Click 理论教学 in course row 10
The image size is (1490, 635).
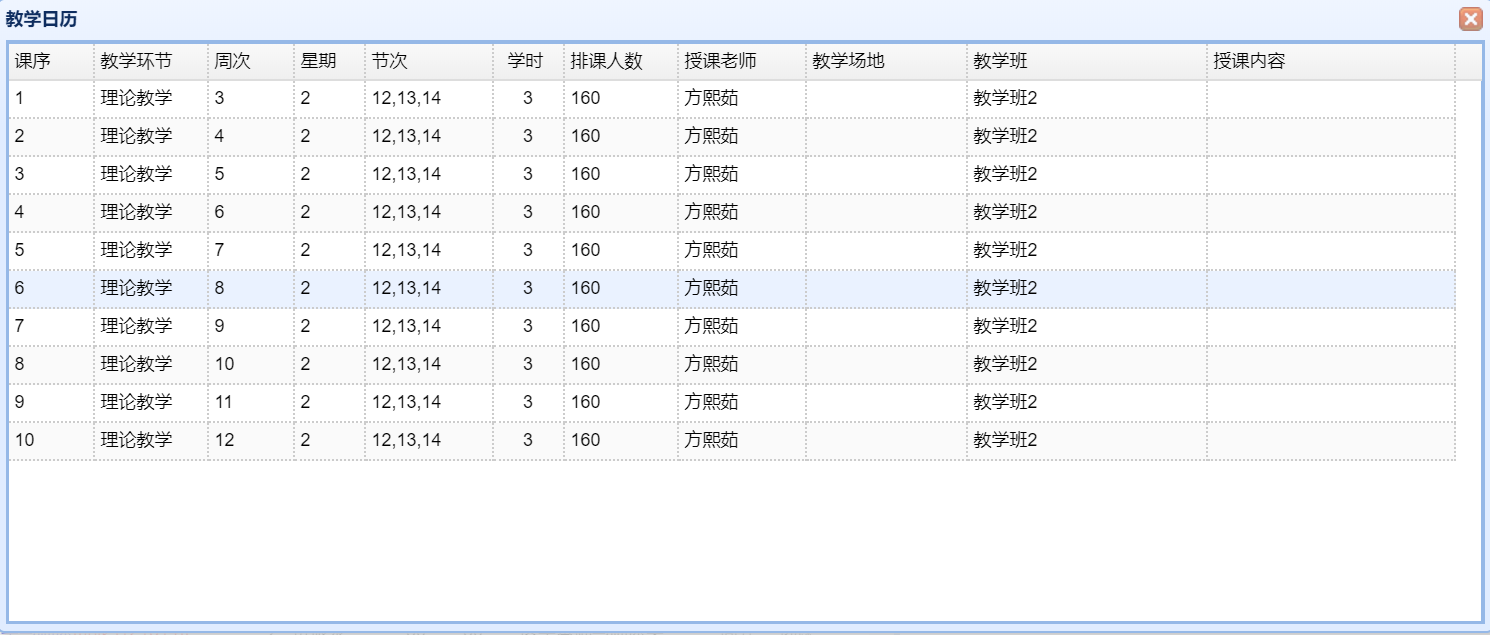[137, 440]
